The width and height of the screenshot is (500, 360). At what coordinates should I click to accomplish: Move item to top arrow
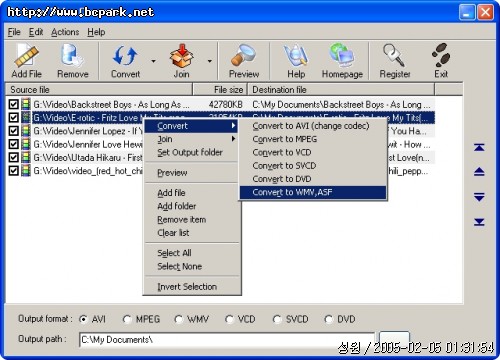(479, 147)
